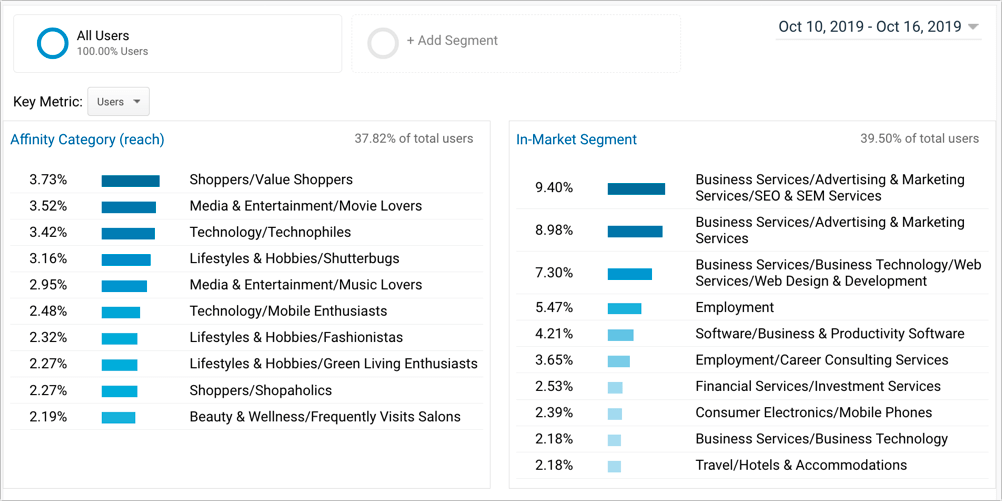Click the Employment segment bar
The height and width of the screenshot is (501, 1002).
pos(624,308)
